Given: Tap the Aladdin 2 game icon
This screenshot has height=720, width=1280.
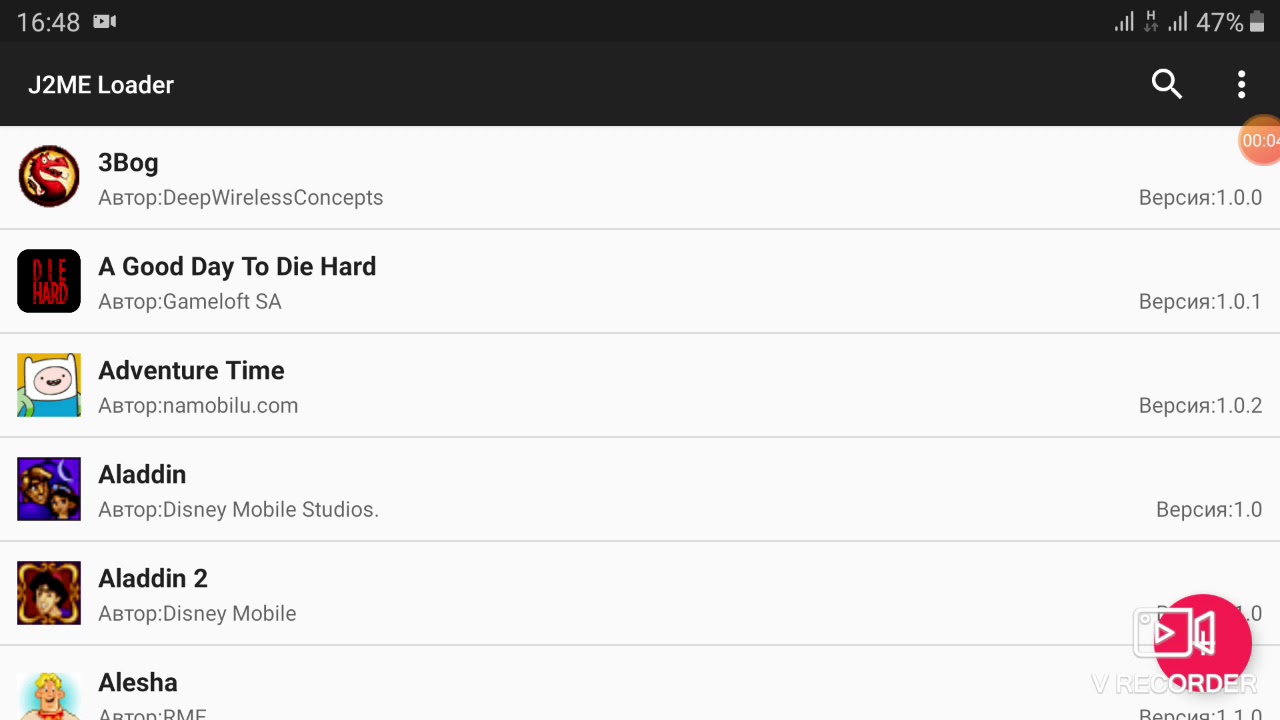Looking at the screenshot, I should point(49,593).
